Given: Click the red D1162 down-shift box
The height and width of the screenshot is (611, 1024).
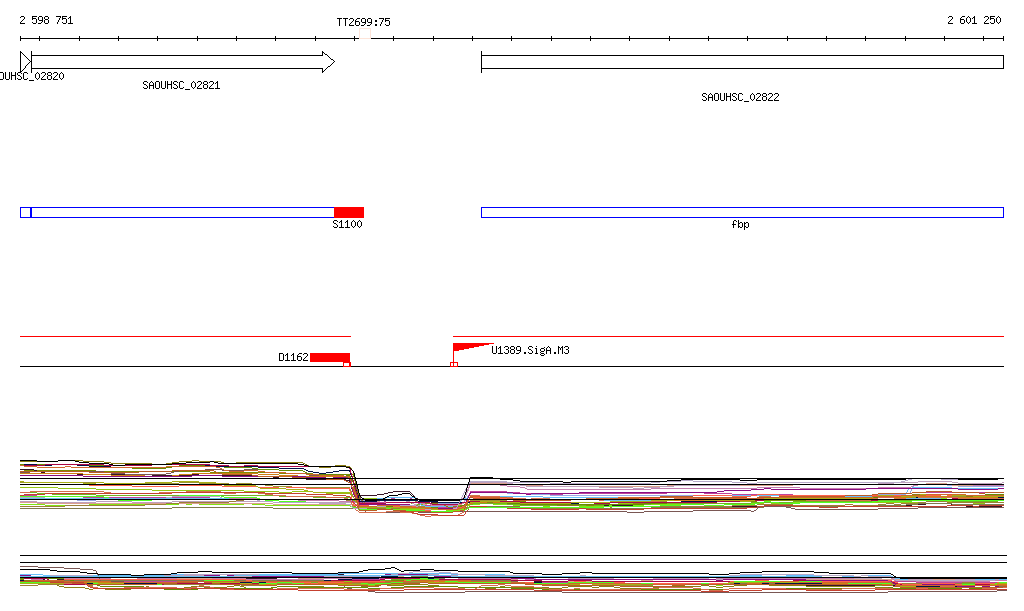Looking at the screenshot, I should pyautogui.click(x=330, y=357).
